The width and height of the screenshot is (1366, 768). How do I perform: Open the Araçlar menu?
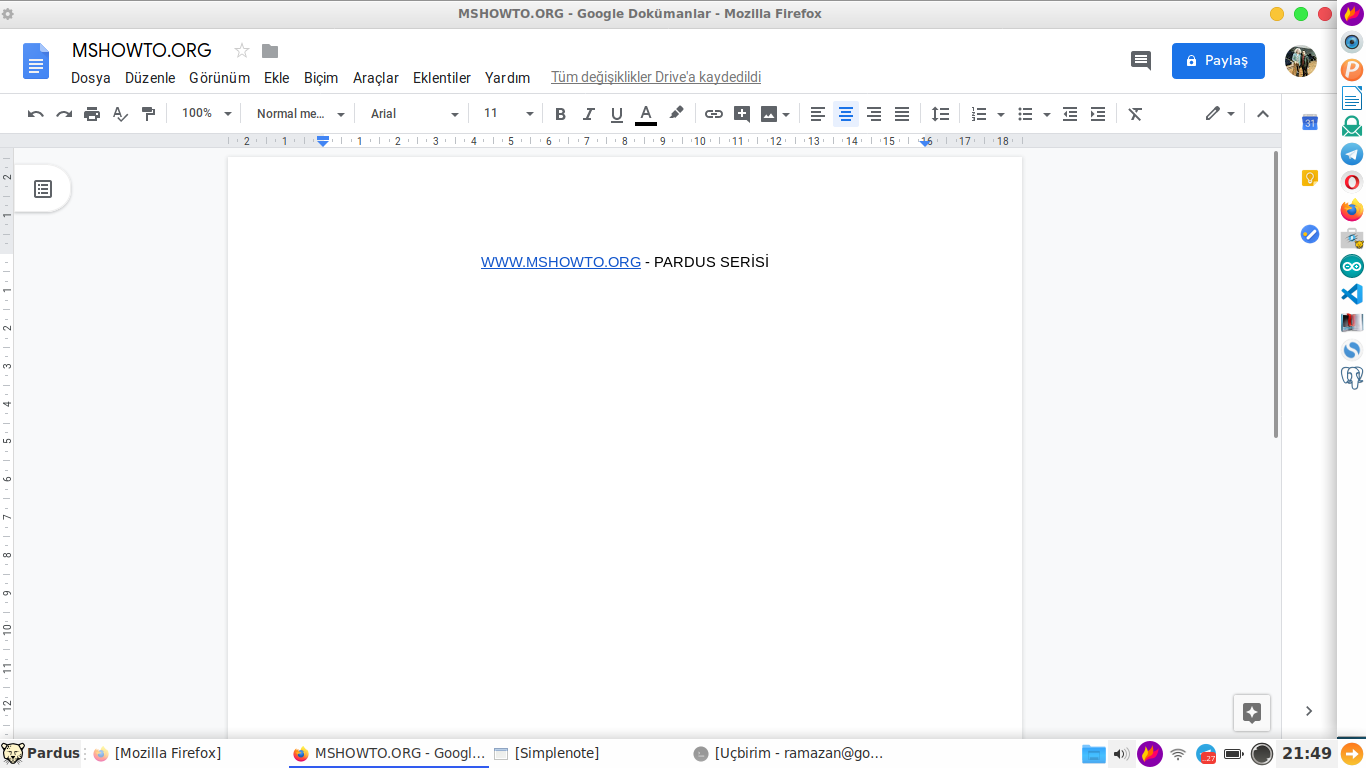click(x=376, y=78)
